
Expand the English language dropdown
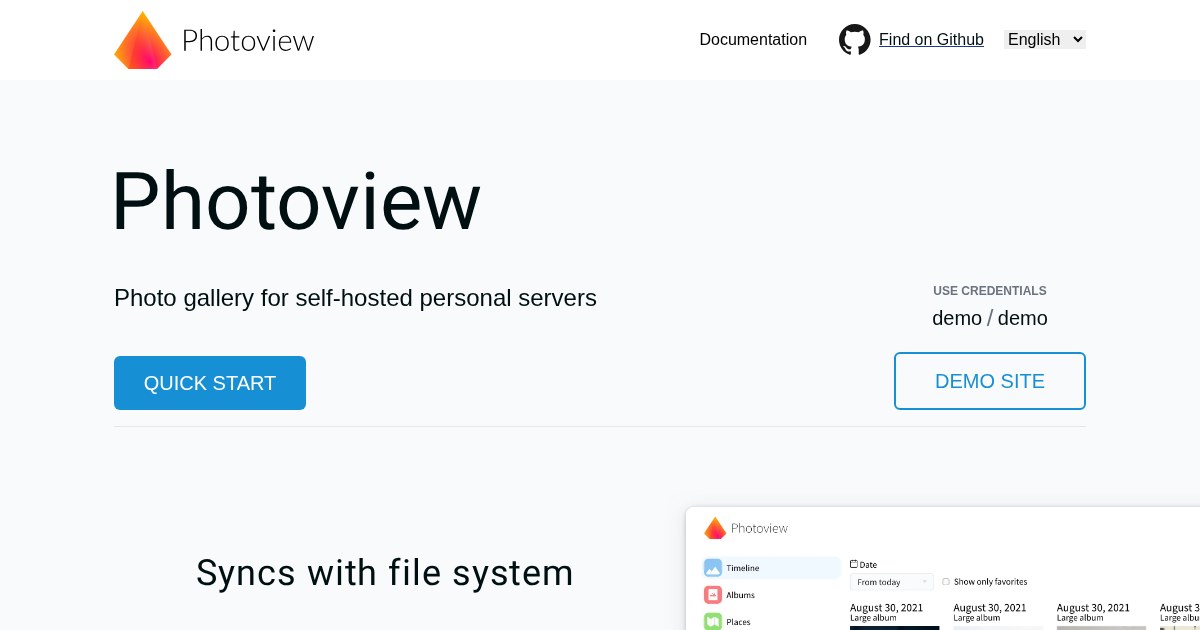coord(1045,40)
